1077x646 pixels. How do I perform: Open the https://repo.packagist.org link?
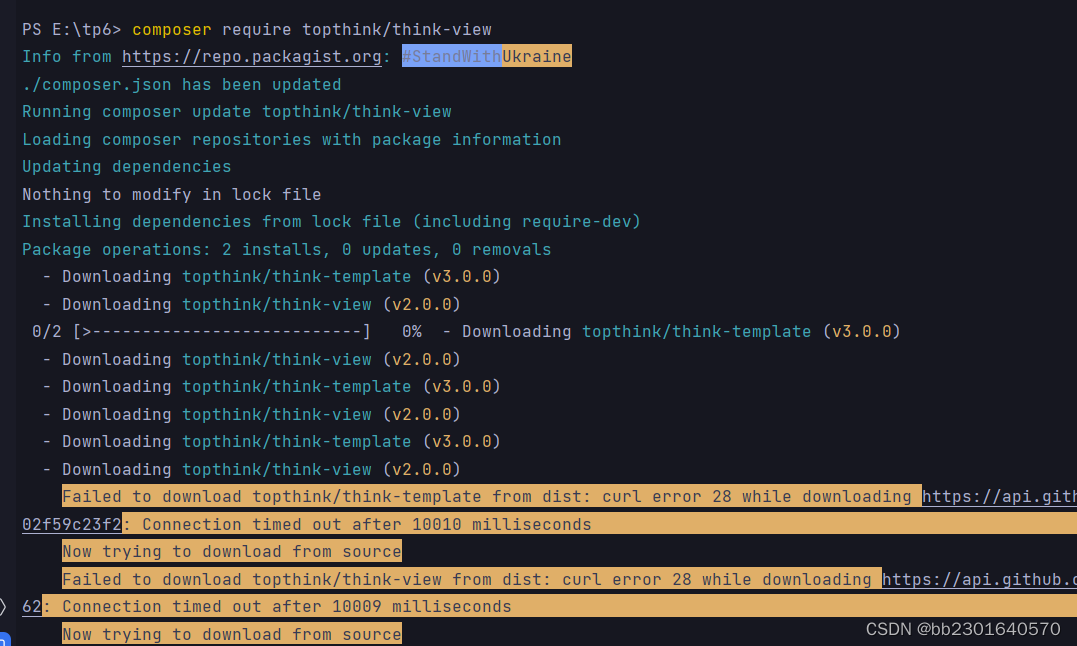(x=252, y=56)
